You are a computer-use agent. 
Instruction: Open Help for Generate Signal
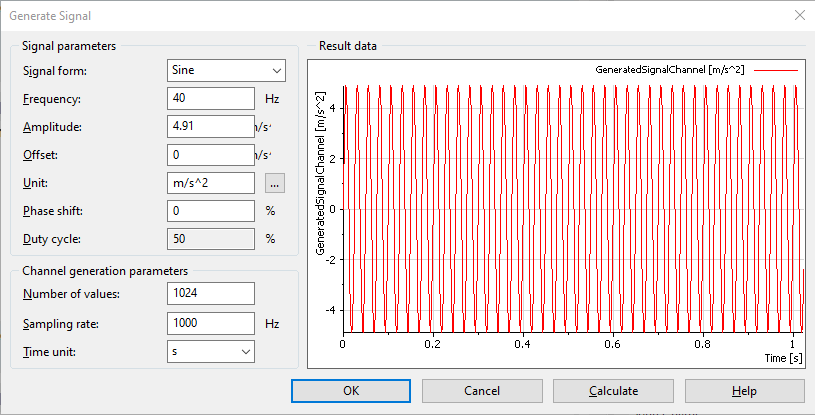744,391
